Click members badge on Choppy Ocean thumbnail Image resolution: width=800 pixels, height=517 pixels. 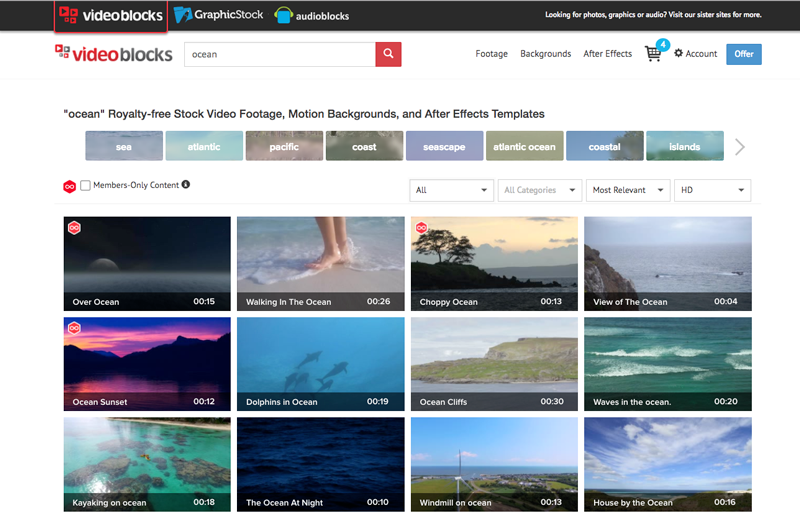click(421, 228)
